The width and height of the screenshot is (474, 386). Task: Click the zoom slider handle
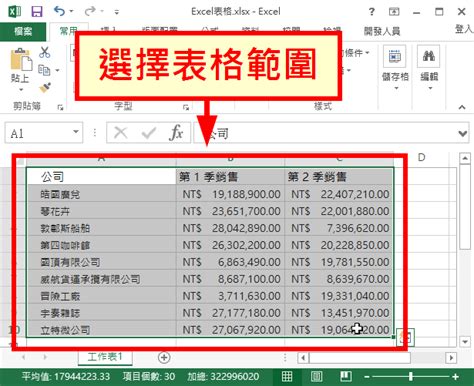tap(411, 377)
